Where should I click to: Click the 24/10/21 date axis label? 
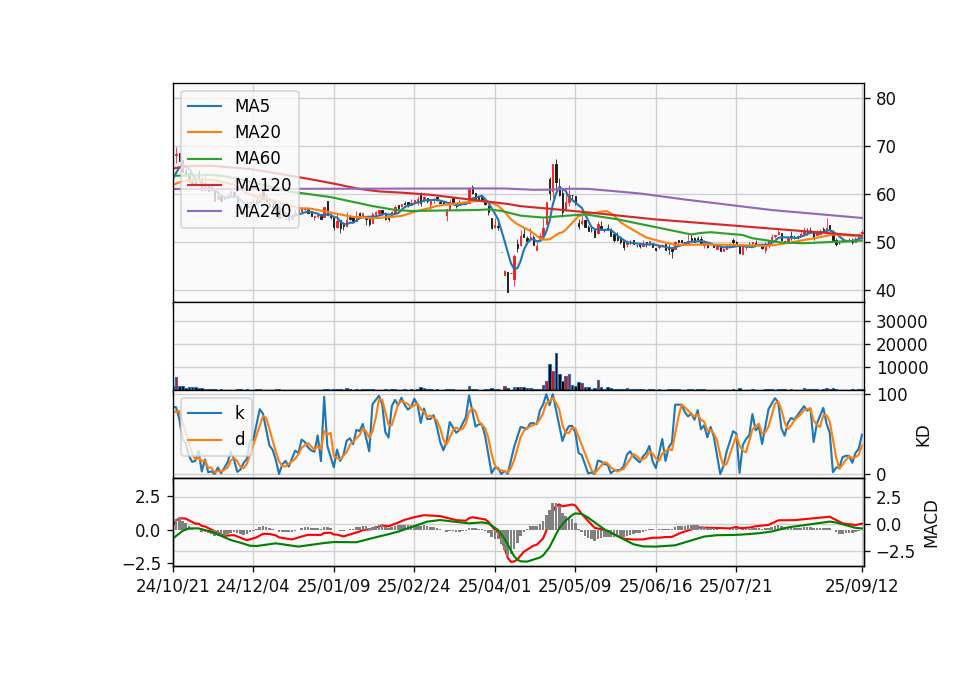click(x=173, y=587)
